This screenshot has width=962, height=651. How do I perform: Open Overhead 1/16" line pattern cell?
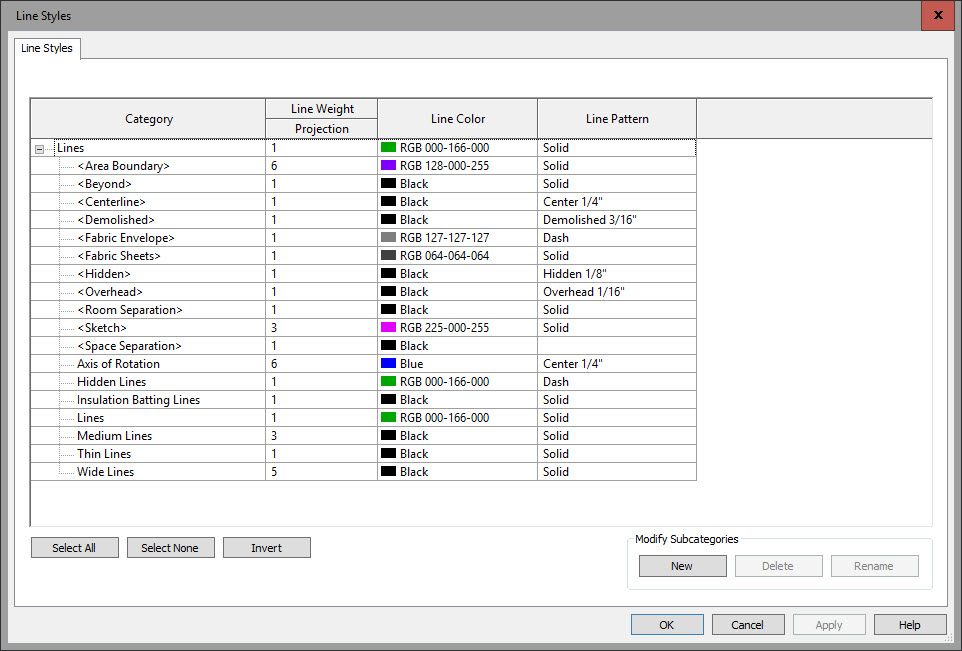click(x=617, y=291)
